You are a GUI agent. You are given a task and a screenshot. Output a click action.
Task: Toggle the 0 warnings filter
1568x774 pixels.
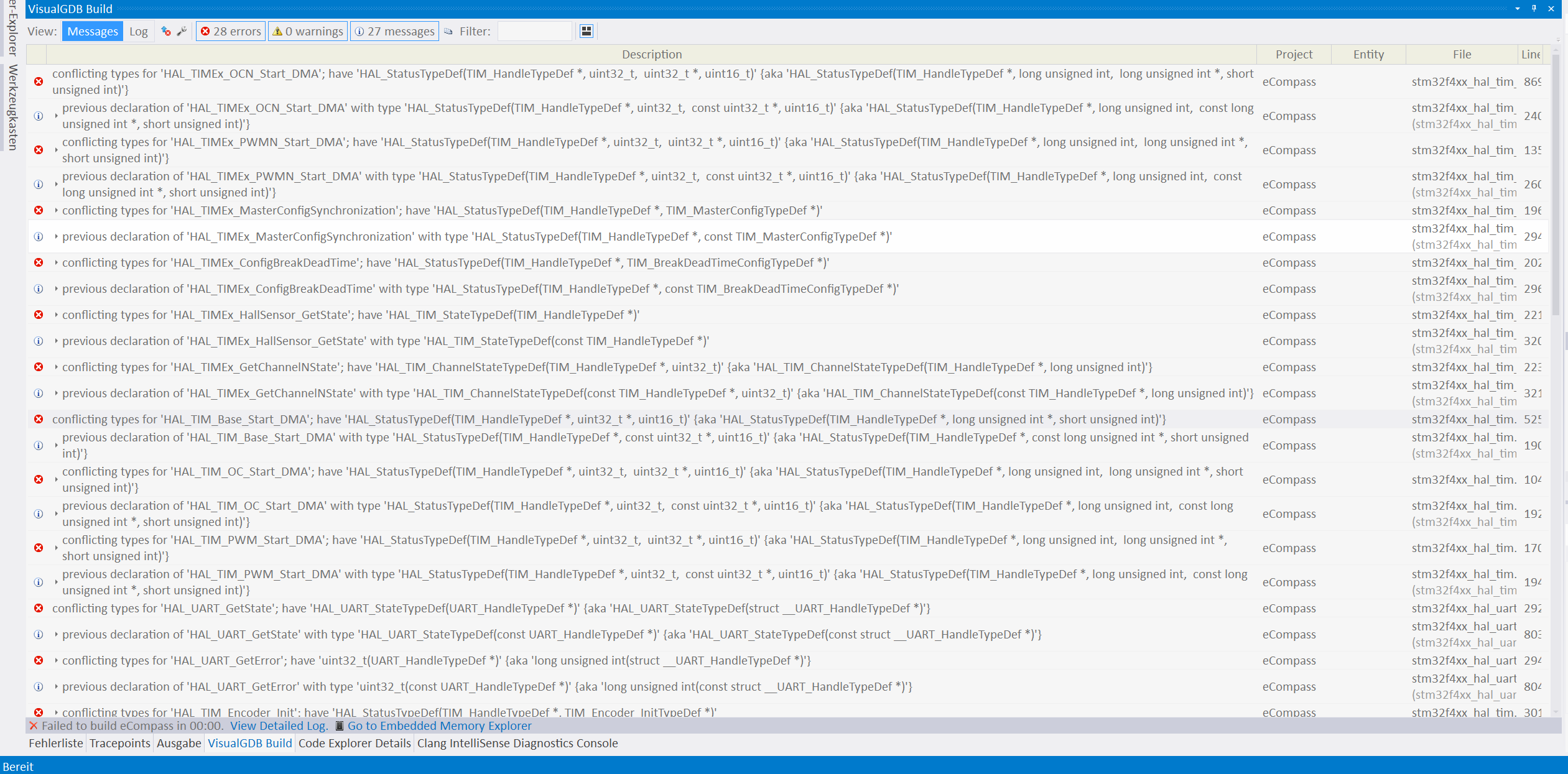(308, 31)
